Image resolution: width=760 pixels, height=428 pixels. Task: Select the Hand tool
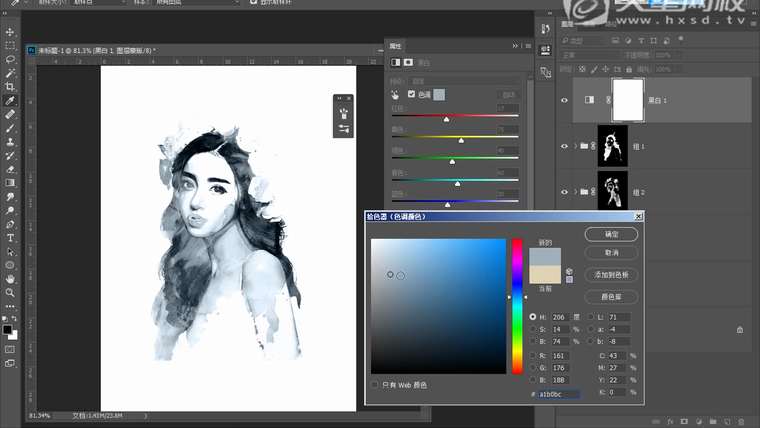point(10,279)
